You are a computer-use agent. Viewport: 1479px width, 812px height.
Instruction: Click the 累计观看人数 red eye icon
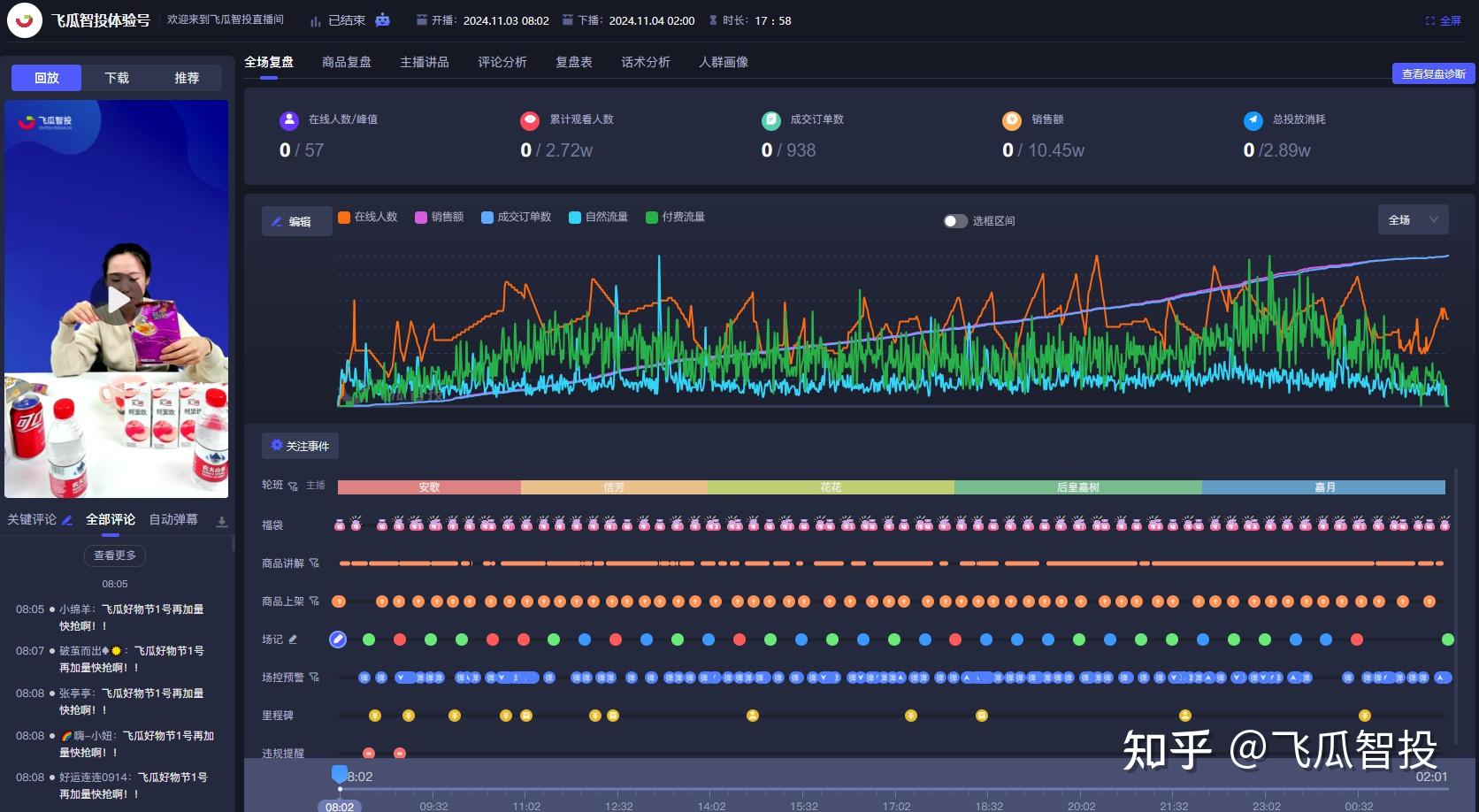(x=530, y=120)
